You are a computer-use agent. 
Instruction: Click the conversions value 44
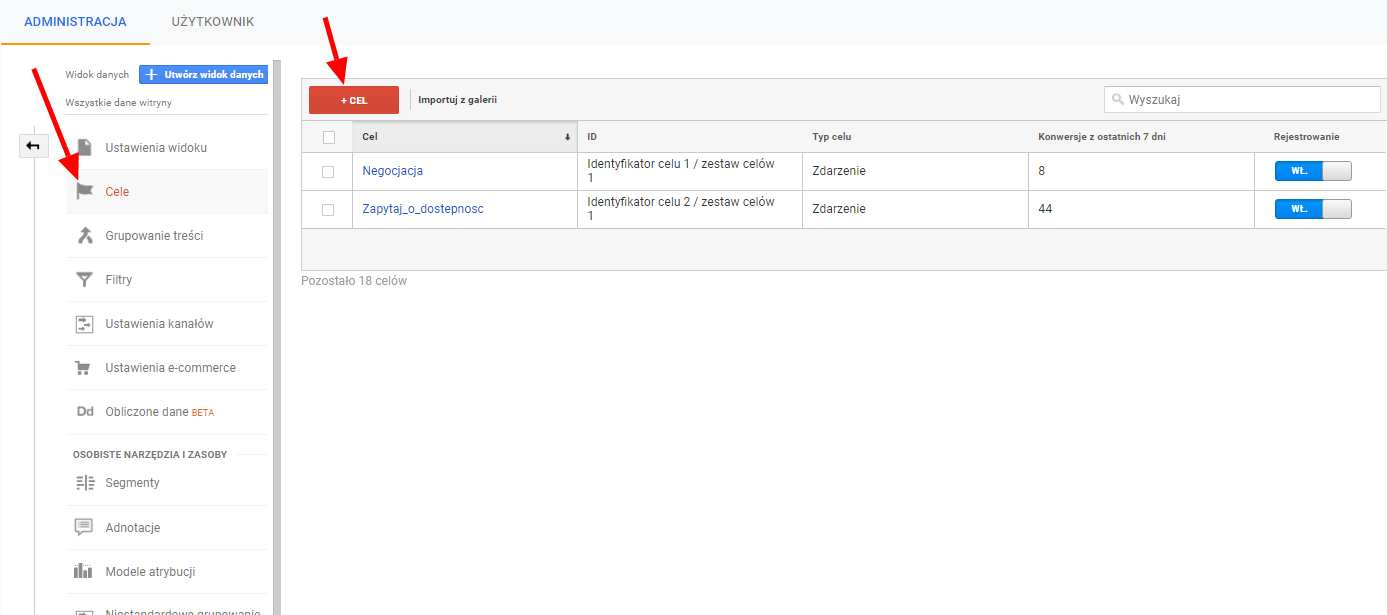(1045, 209)
